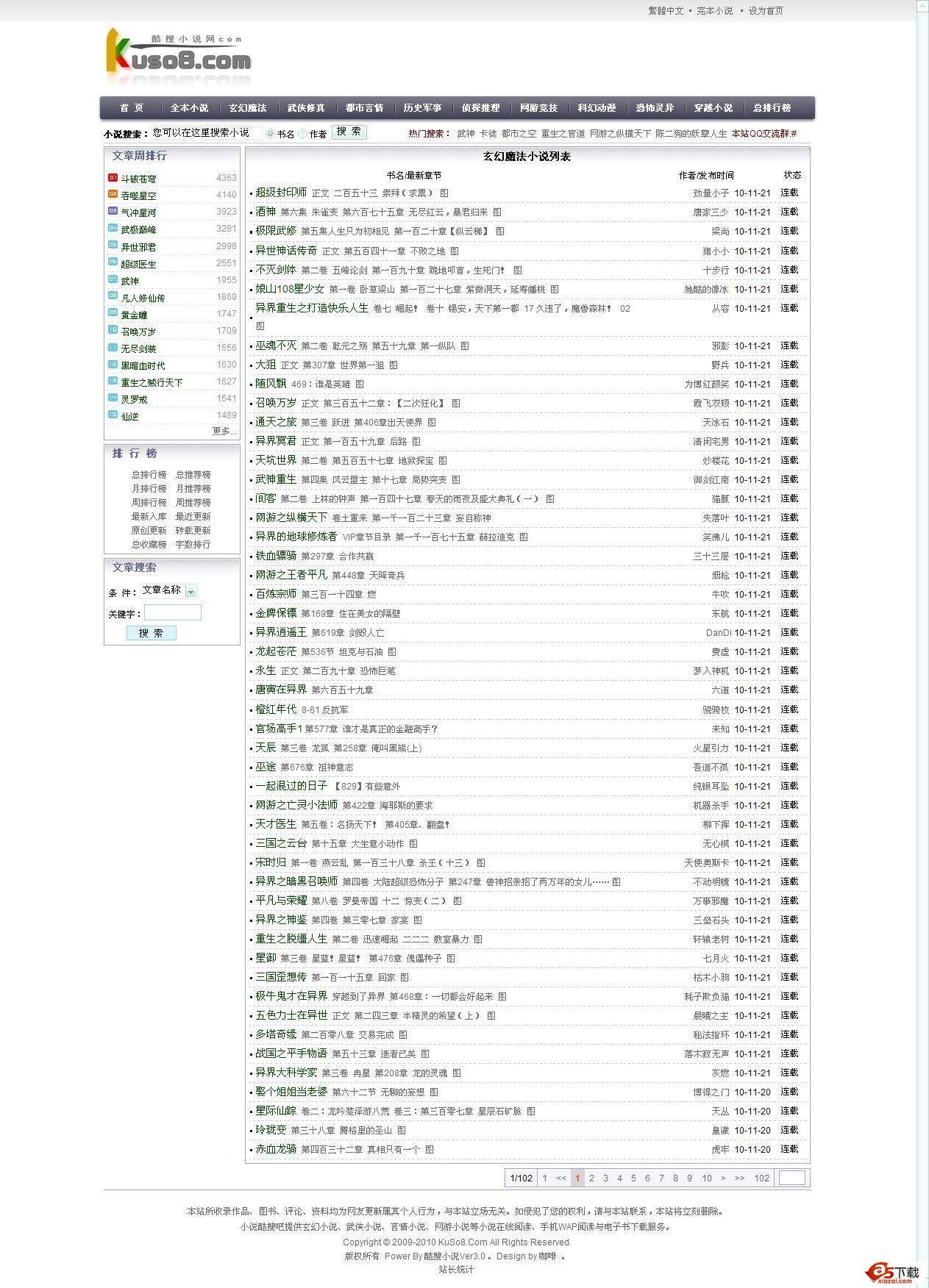Viewport: 929px width, 1288px height.
Task: Click 更多... under weekly ranking
Action: [224, 432]
